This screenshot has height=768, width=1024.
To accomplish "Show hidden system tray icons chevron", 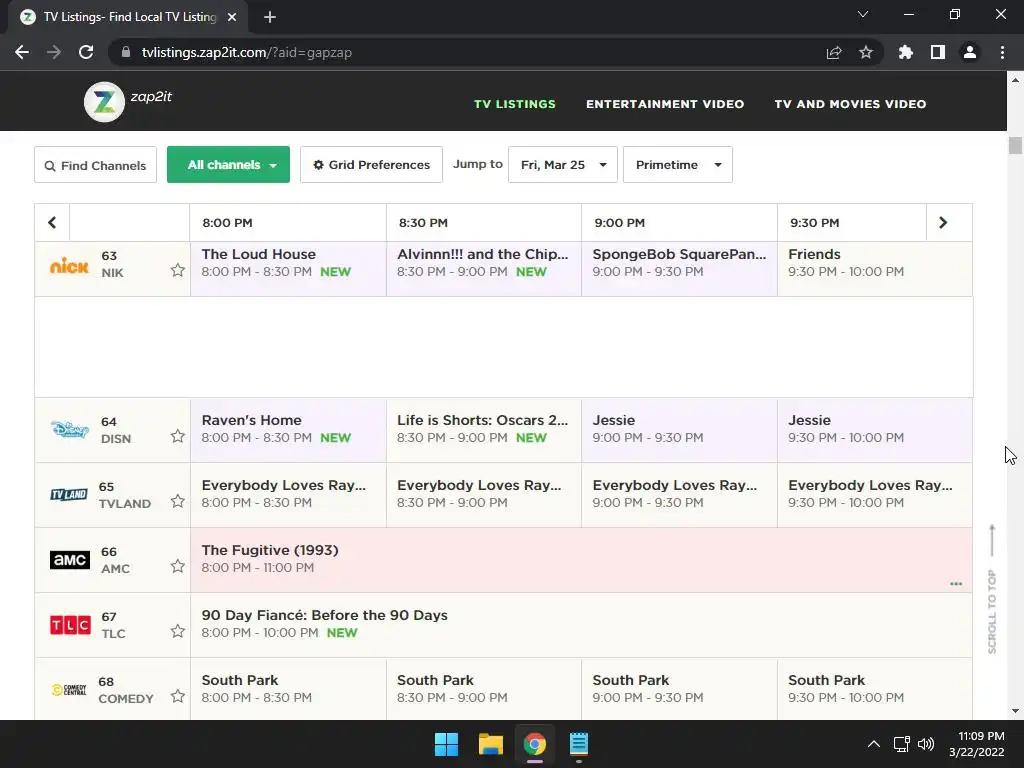I will coord(873,744).
